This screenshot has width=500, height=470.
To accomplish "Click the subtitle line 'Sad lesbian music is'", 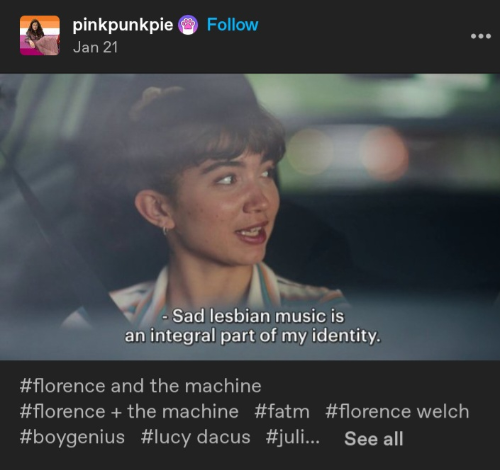I will (253, 316).
